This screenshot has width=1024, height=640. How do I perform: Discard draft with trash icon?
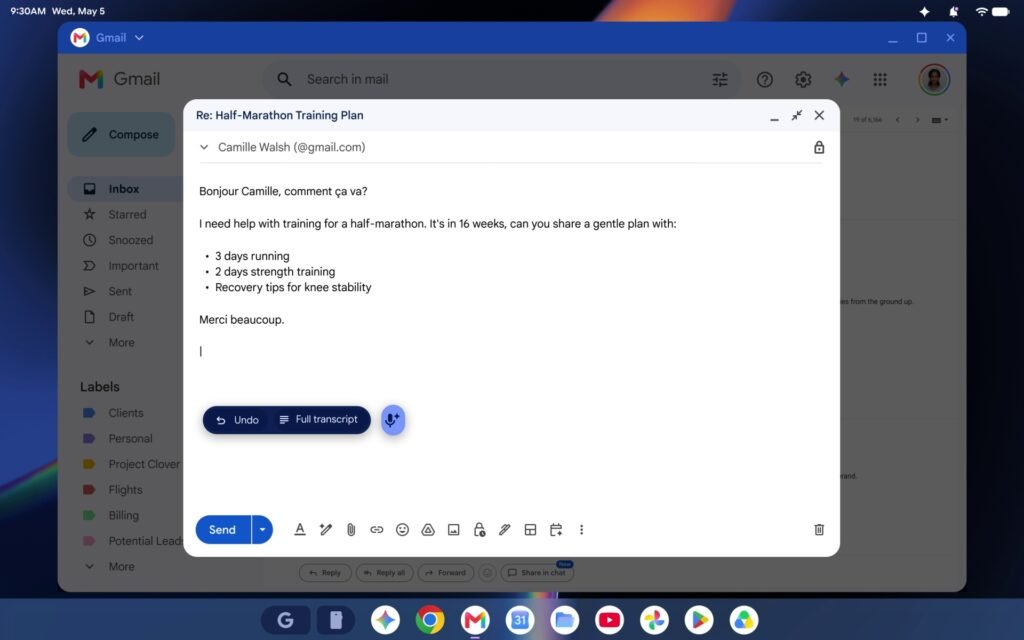click(x=819, y=530)
